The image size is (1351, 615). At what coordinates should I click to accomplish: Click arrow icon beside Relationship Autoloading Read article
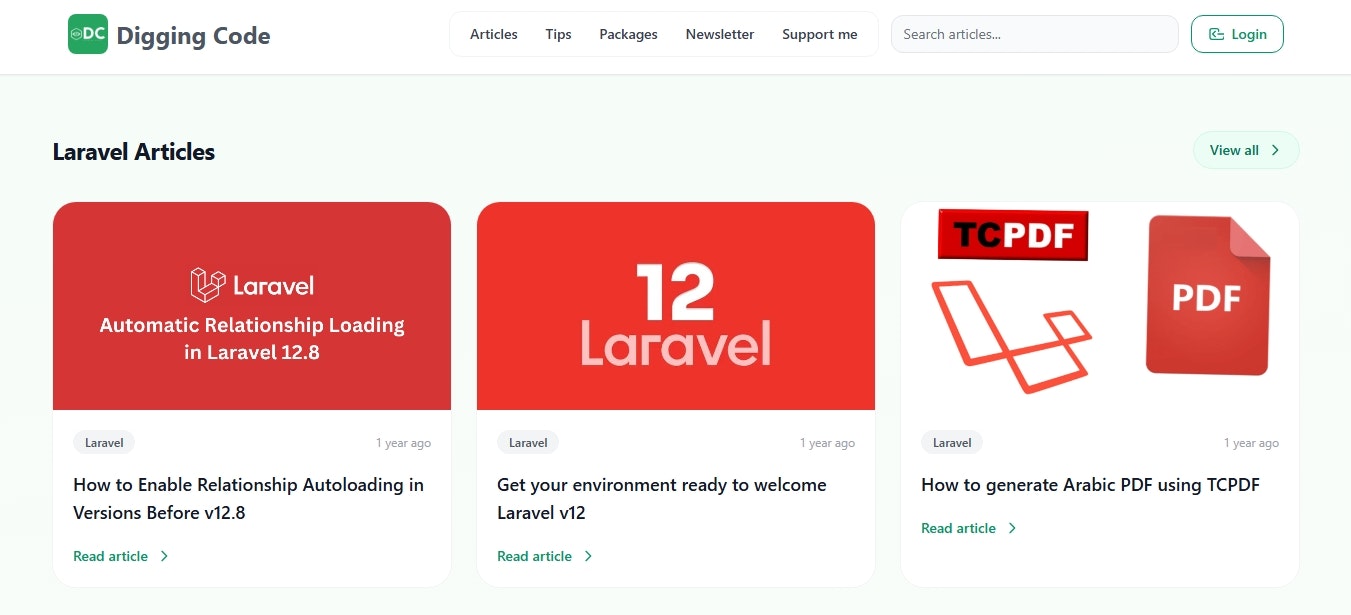(164, 556)
